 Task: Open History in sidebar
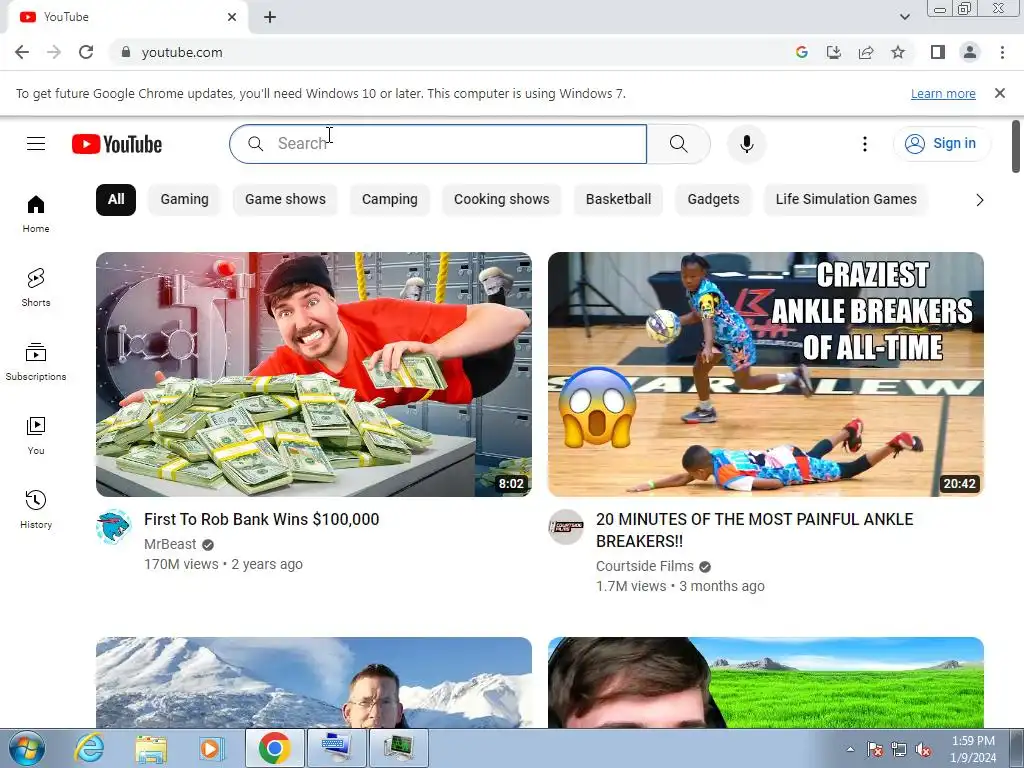(36, 509)
